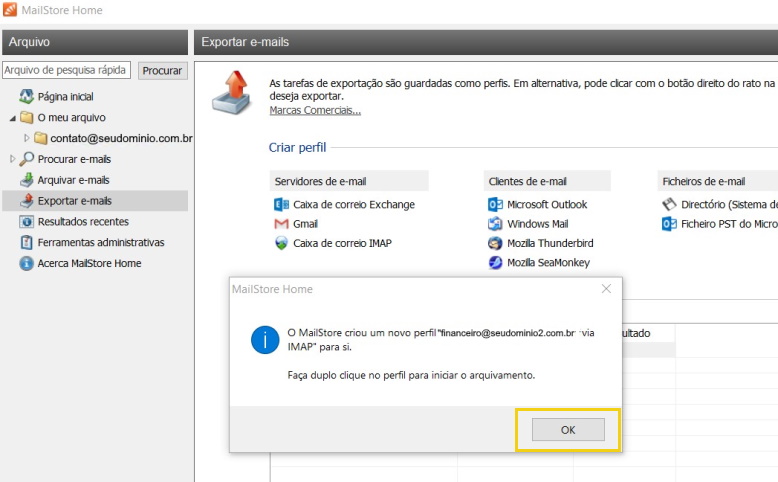Choose Mozilla SeaMonkey export profile
Screen dimensions: 778x482
[548, 263]
